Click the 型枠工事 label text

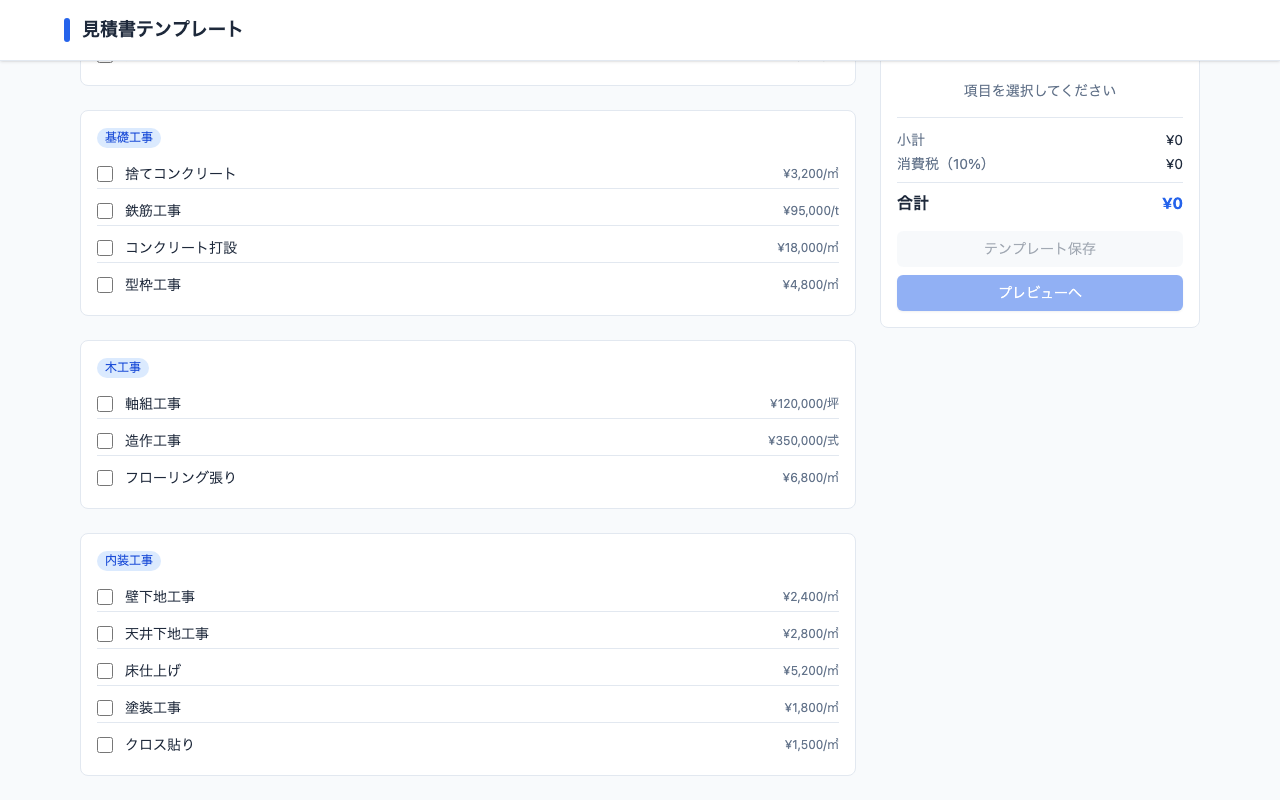[153, 285]
